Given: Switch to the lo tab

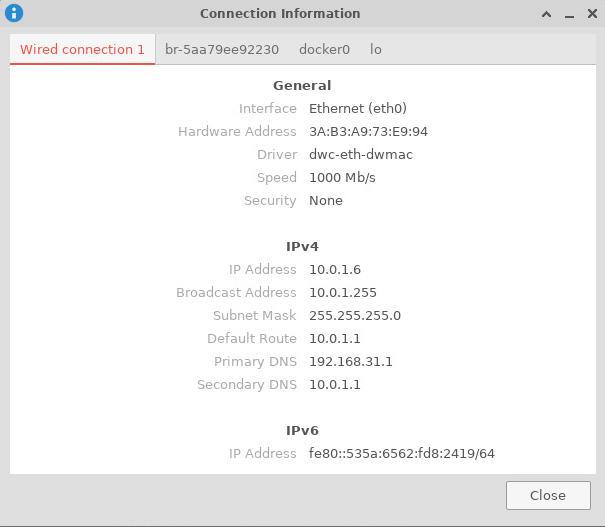Looking at the screenshot, I should pos(376,49).
